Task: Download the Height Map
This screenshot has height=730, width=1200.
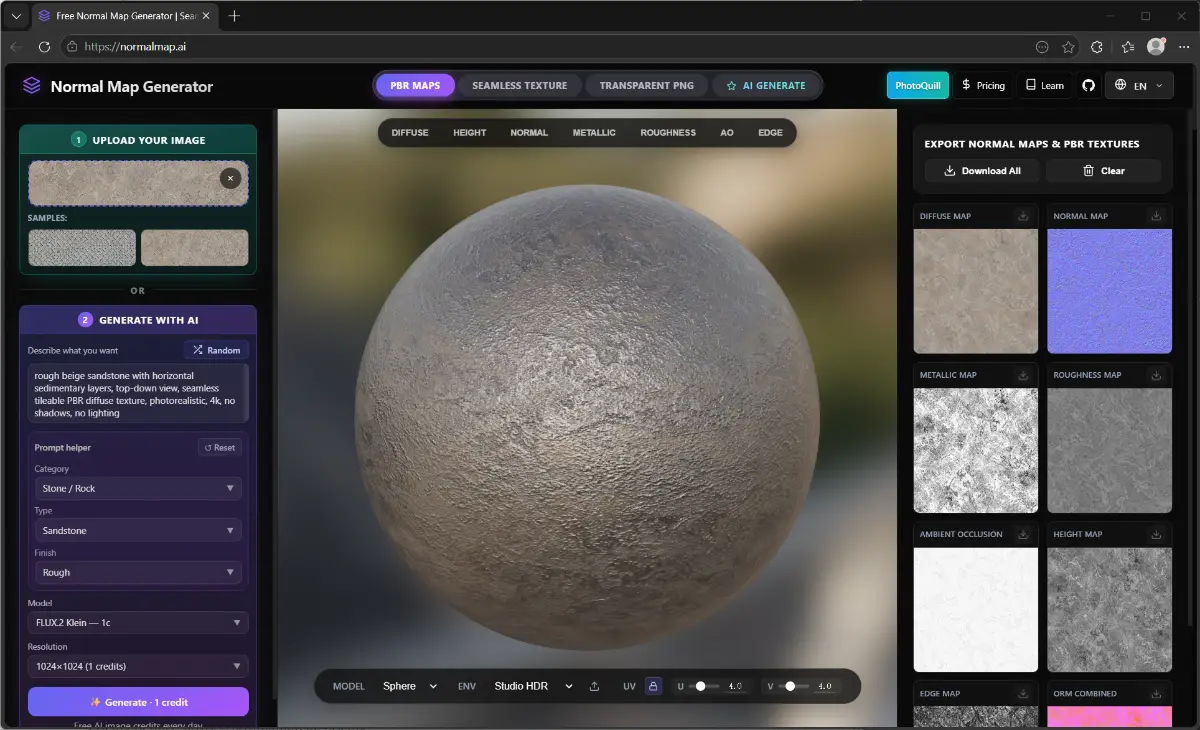Action: [1156, 534]
